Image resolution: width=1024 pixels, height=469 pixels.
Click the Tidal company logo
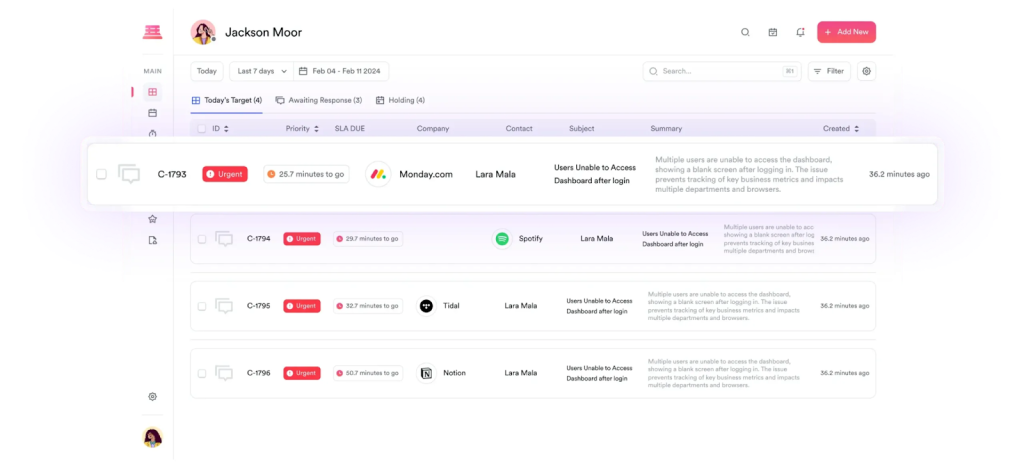pos(426,306)
